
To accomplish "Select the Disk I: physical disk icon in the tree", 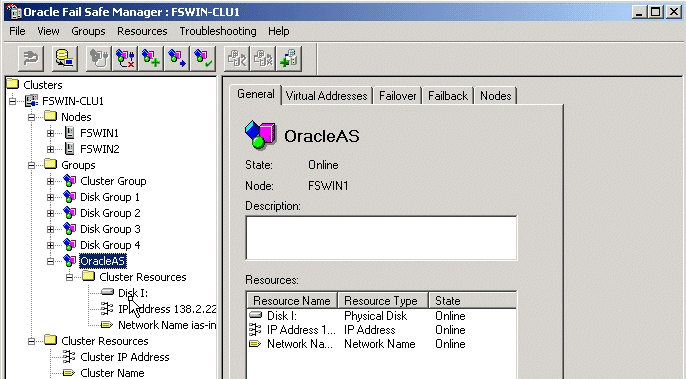I will (x=107, y=292).
